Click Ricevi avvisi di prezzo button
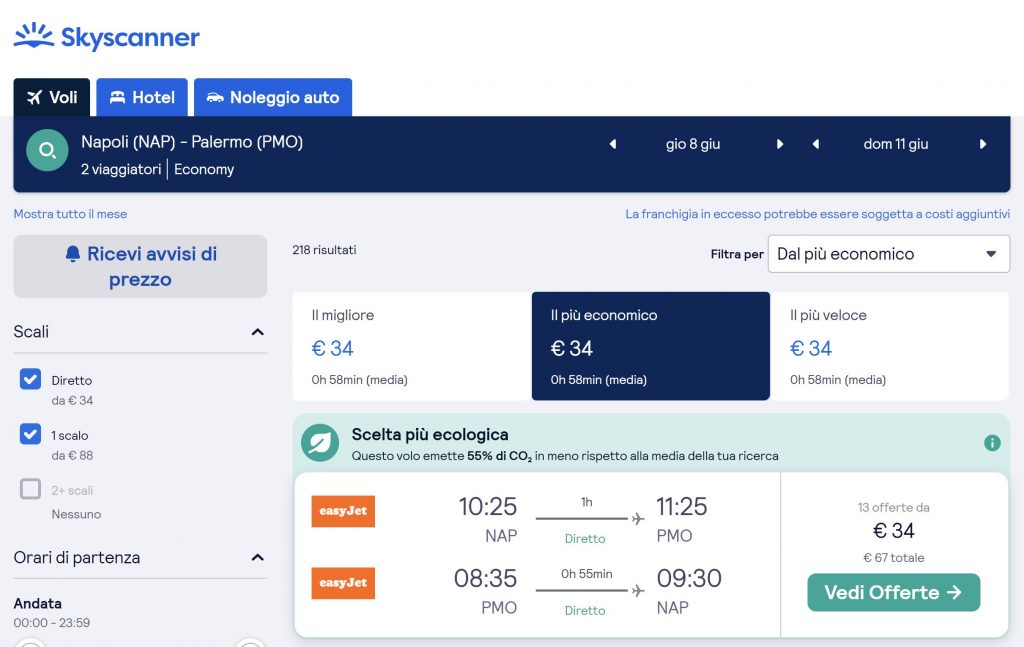 coord(140,266)
